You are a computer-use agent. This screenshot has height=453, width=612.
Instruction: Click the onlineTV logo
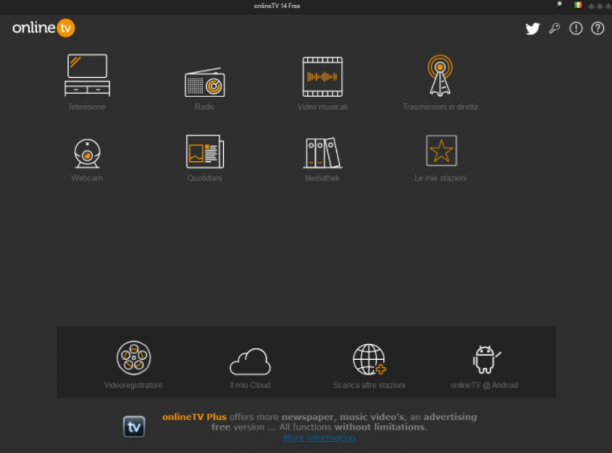[x=43, y=28]
